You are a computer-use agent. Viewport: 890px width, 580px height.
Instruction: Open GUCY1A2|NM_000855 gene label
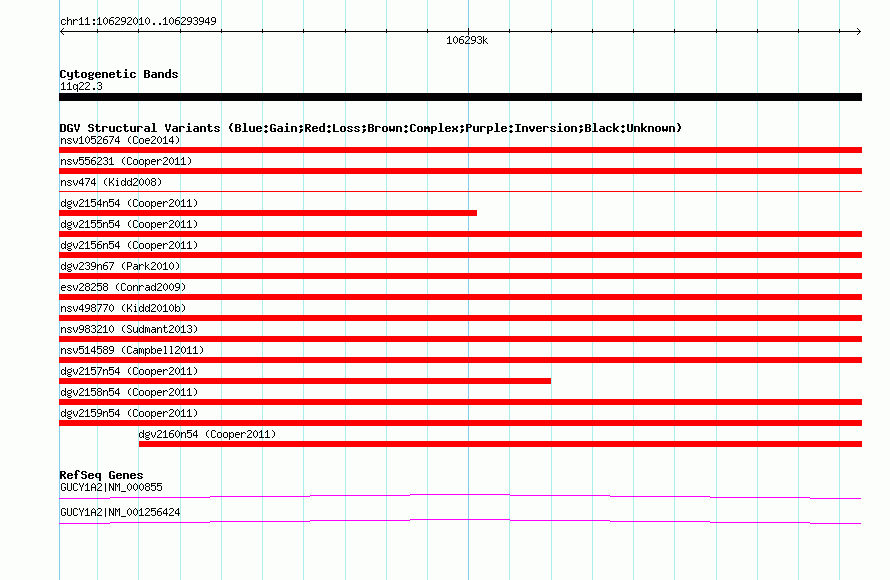(x=111, y=487)
